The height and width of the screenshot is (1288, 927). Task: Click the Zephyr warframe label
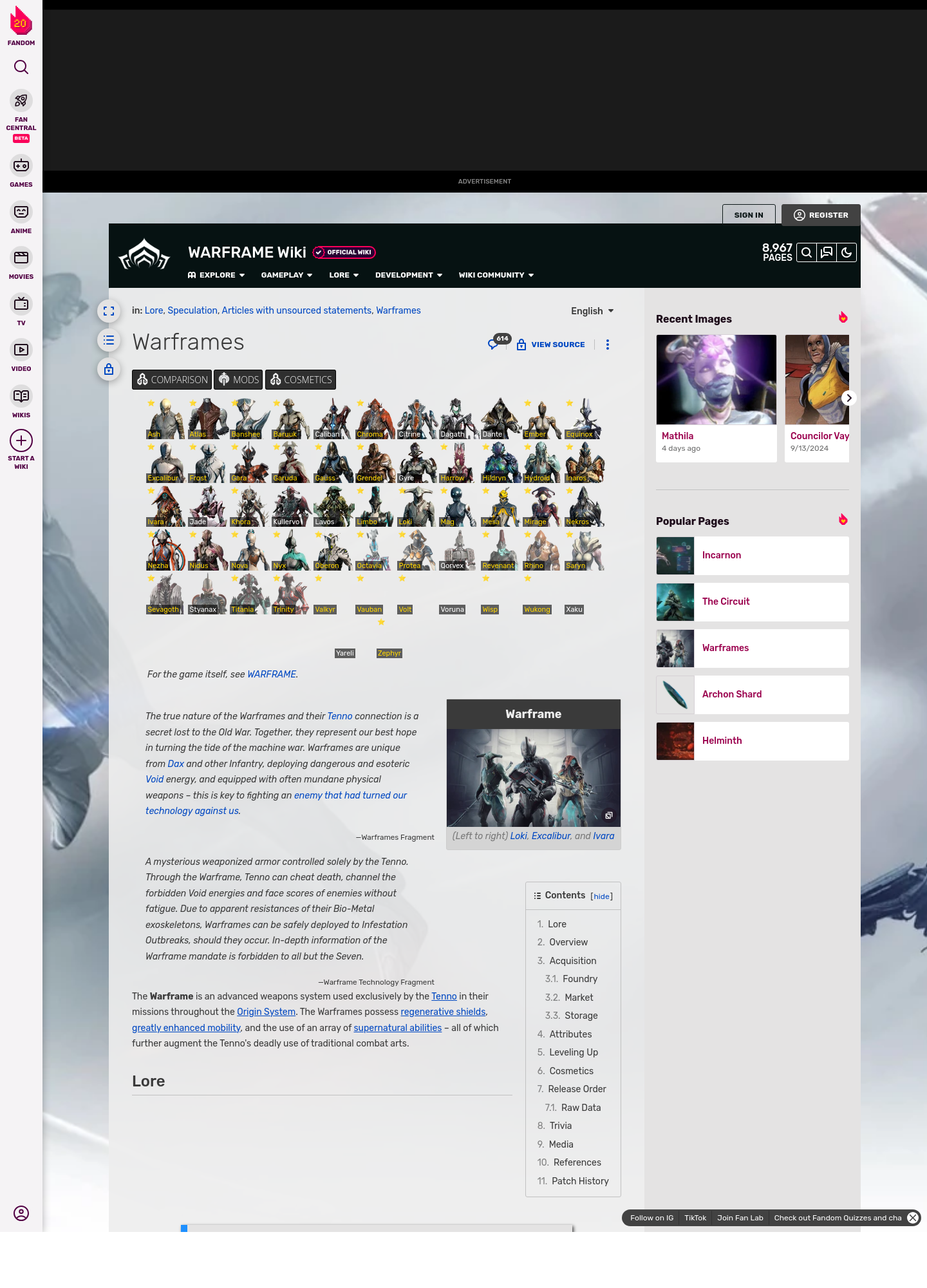tap(389, 653)
